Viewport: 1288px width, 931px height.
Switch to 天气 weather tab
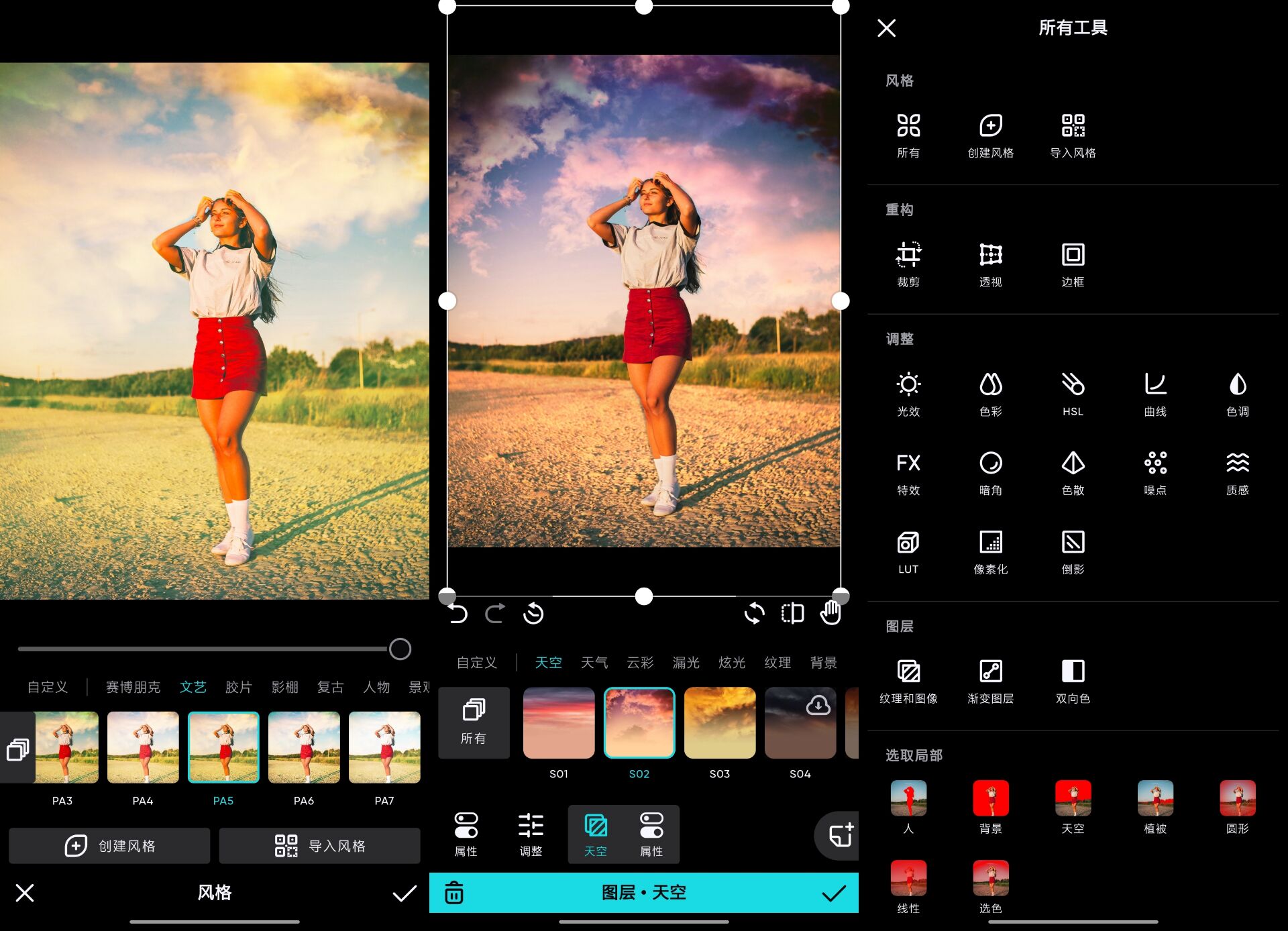(x=594, y=663)
